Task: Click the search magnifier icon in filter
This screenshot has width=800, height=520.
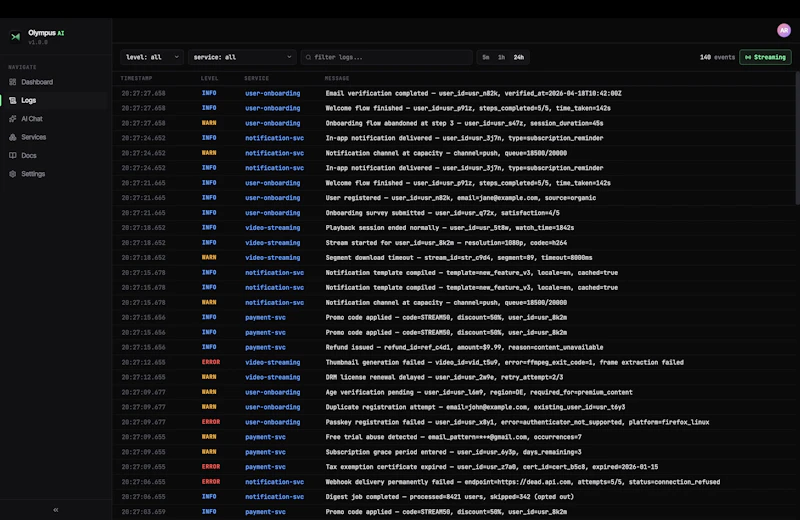Action: (308, 57)
